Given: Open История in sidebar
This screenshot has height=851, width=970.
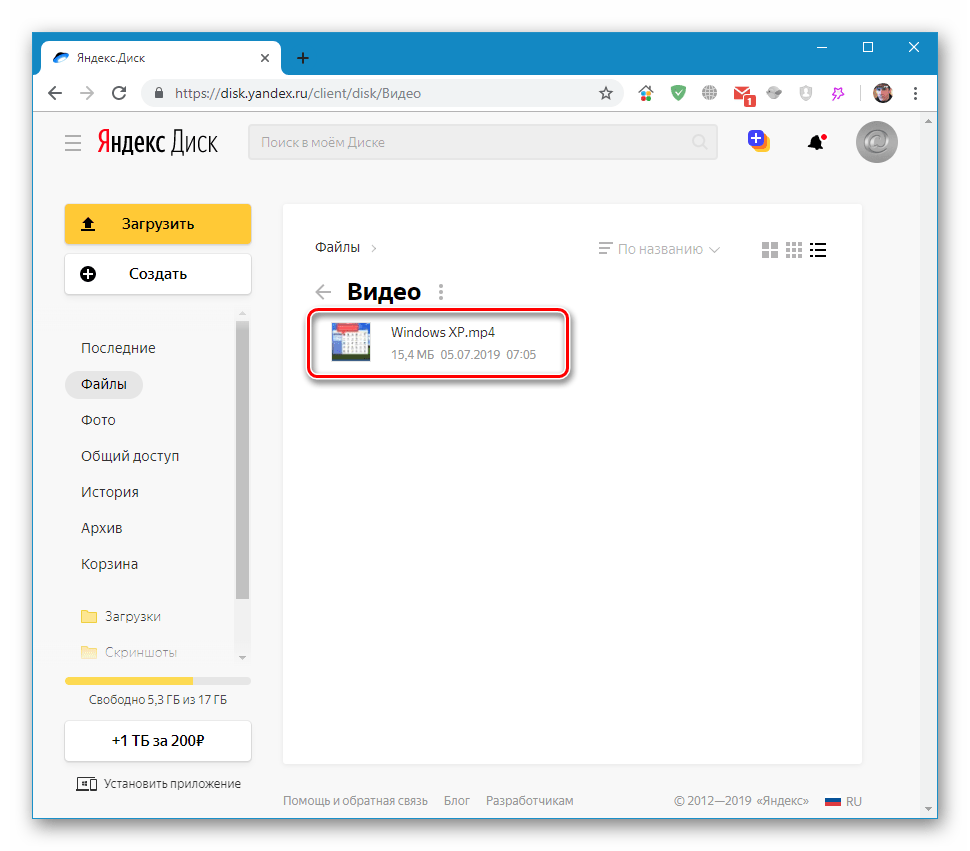Looking at the screenshot, I should tap(109, 492).
